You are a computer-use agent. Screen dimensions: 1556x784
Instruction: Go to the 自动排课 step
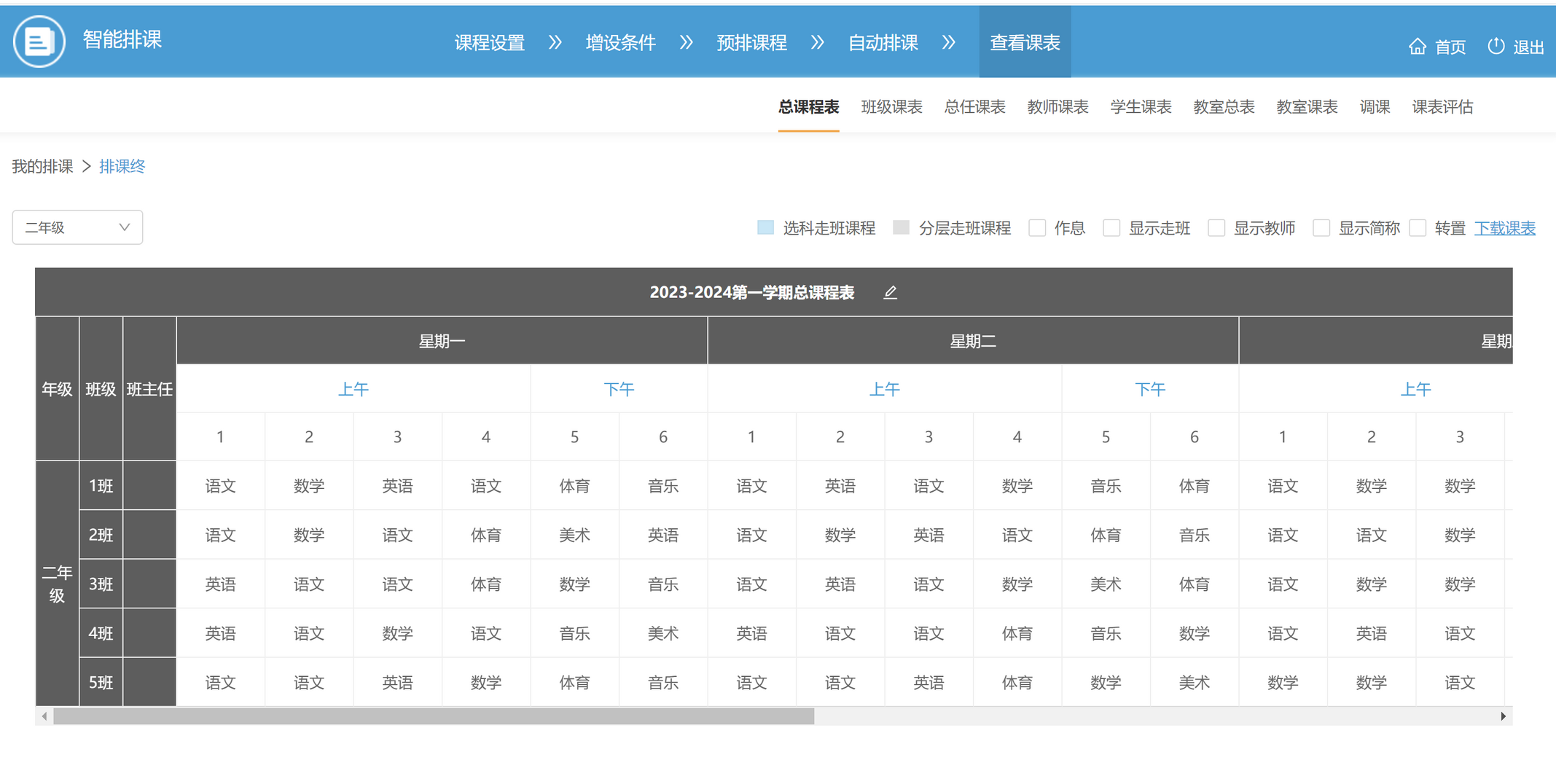click(883, 43)
